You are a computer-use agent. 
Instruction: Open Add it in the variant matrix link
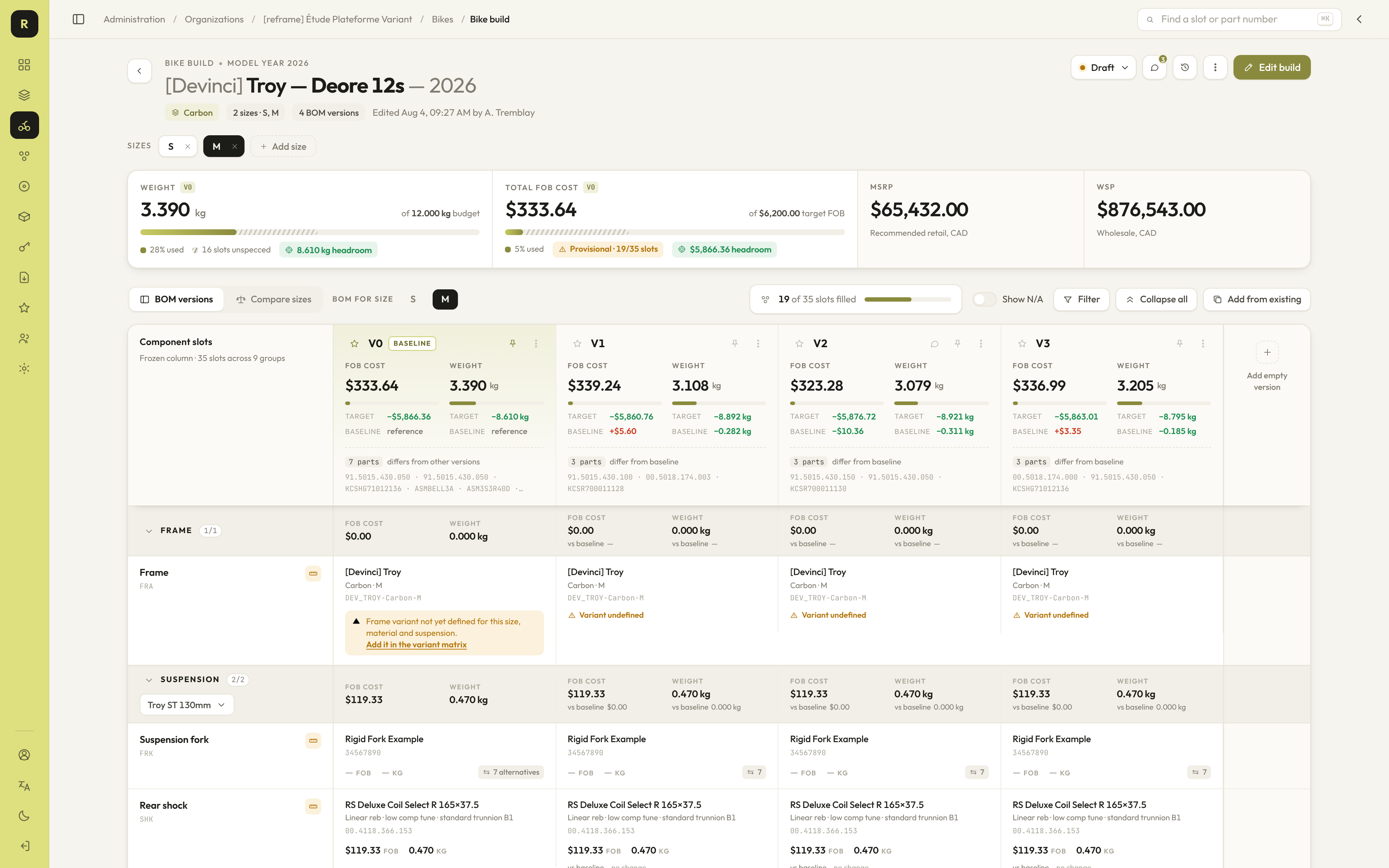(x=416, y=645)
